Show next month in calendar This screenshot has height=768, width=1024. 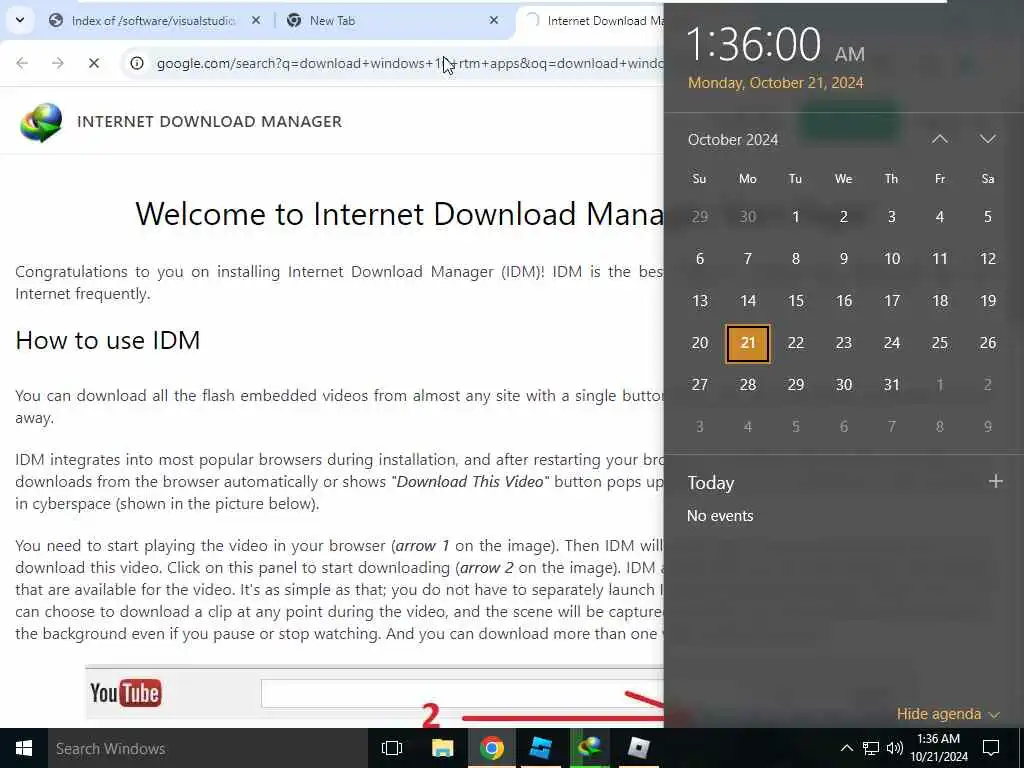(x=987, y=139)
